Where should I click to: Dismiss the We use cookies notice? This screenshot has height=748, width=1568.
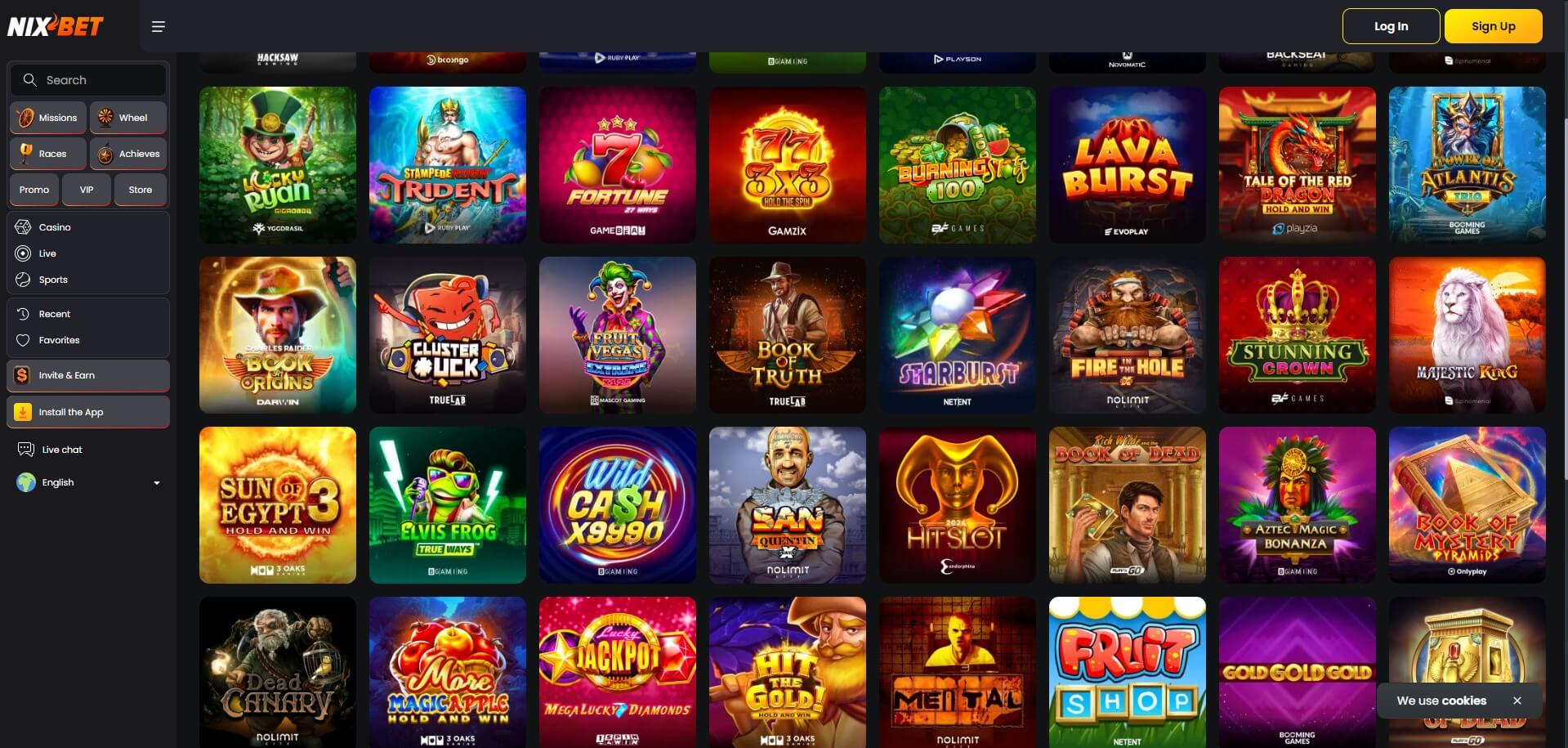[x=1517, y=701]
